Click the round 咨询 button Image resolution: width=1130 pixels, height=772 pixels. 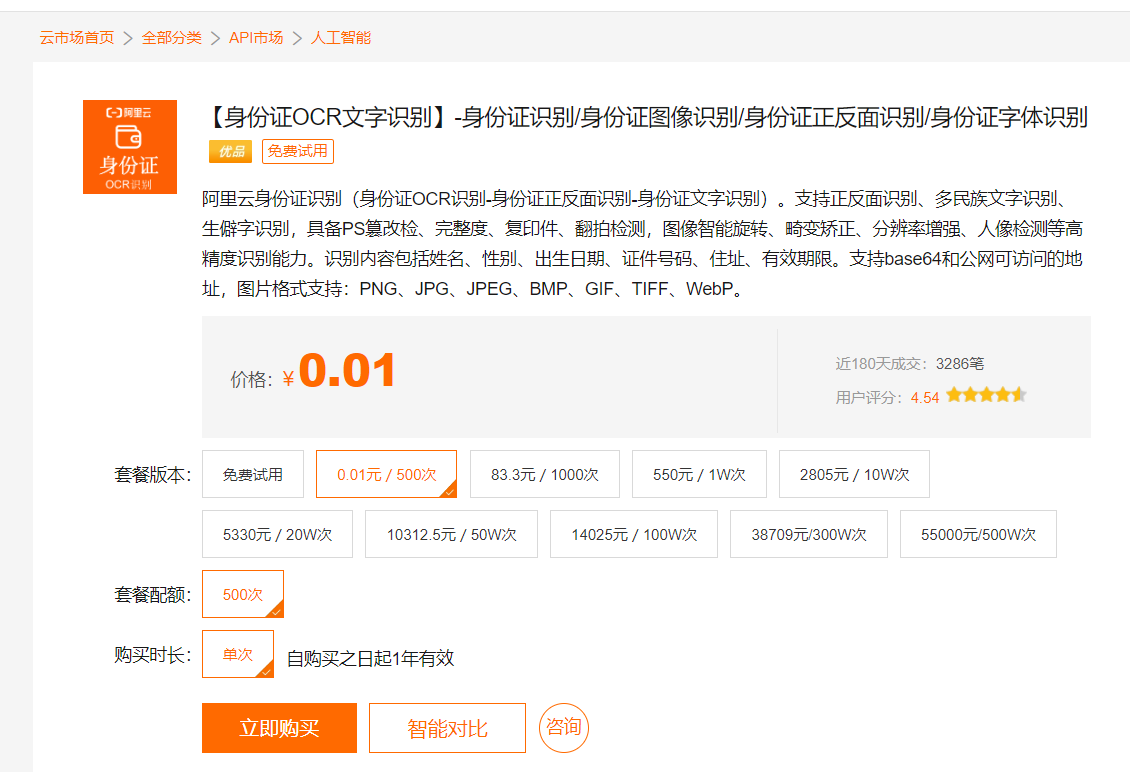[x=564, y=727]
